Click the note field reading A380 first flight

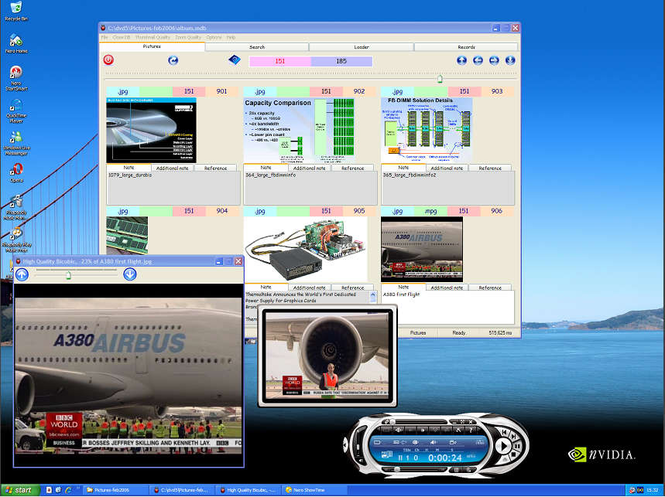(x=448, y=307)
